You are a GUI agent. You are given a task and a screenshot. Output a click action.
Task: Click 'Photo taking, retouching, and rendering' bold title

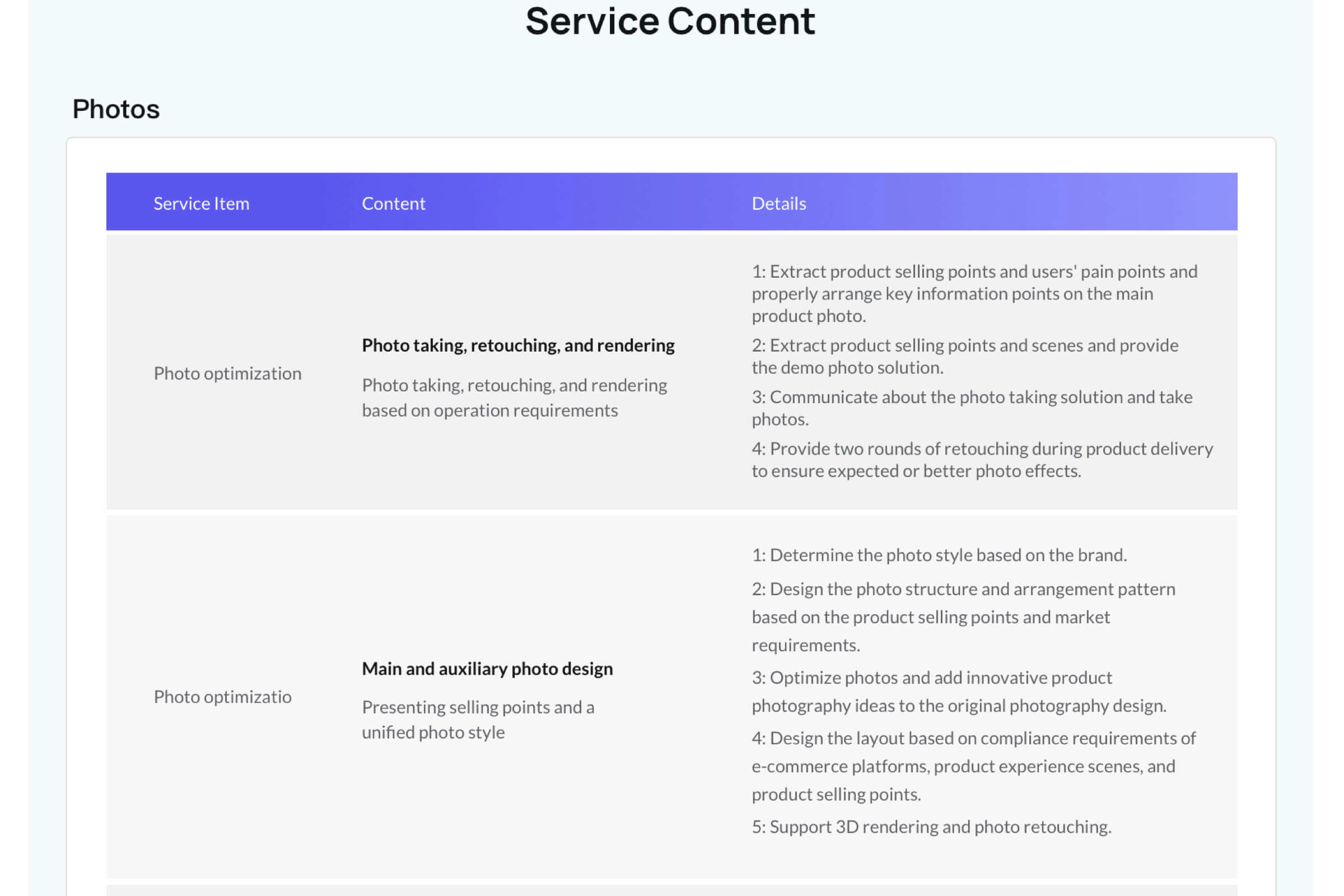517,345
